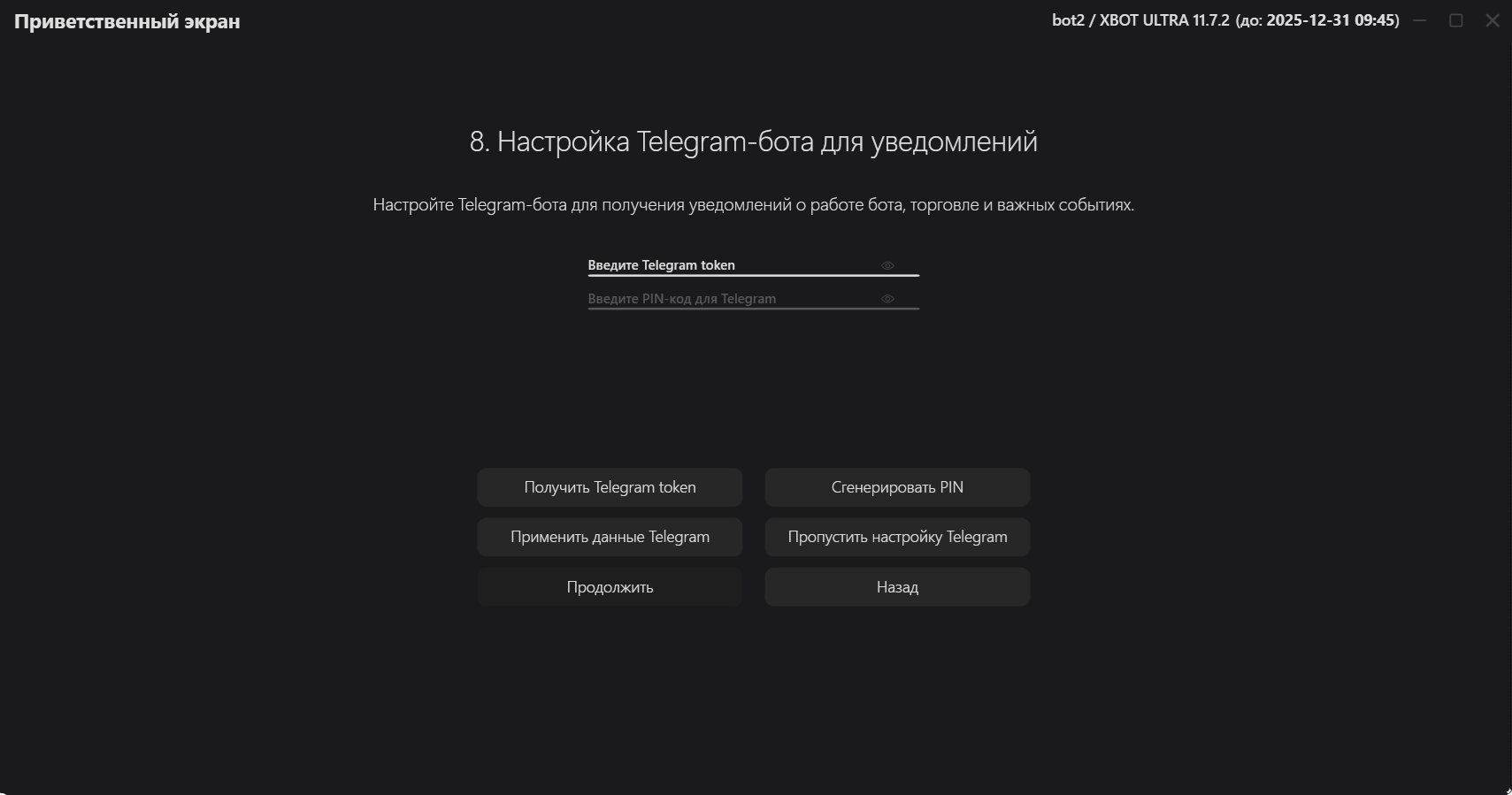Skip setup with Пропустить настройку Telegram
The width and height of the screenshot is (1512, 795).
897,537
